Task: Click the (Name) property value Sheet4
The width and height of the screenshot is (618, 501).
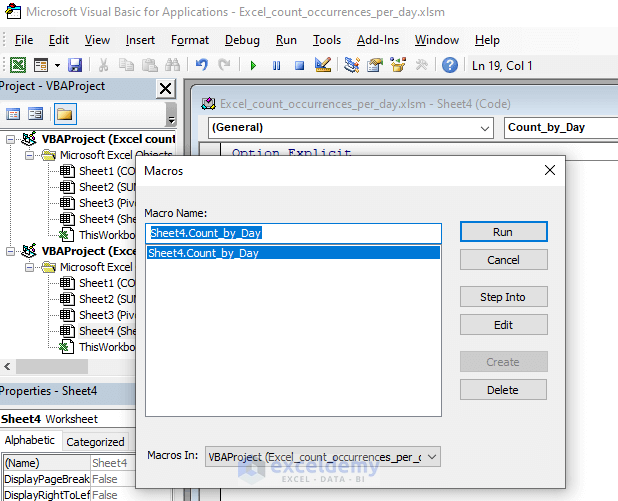Action: pos(113,463)
